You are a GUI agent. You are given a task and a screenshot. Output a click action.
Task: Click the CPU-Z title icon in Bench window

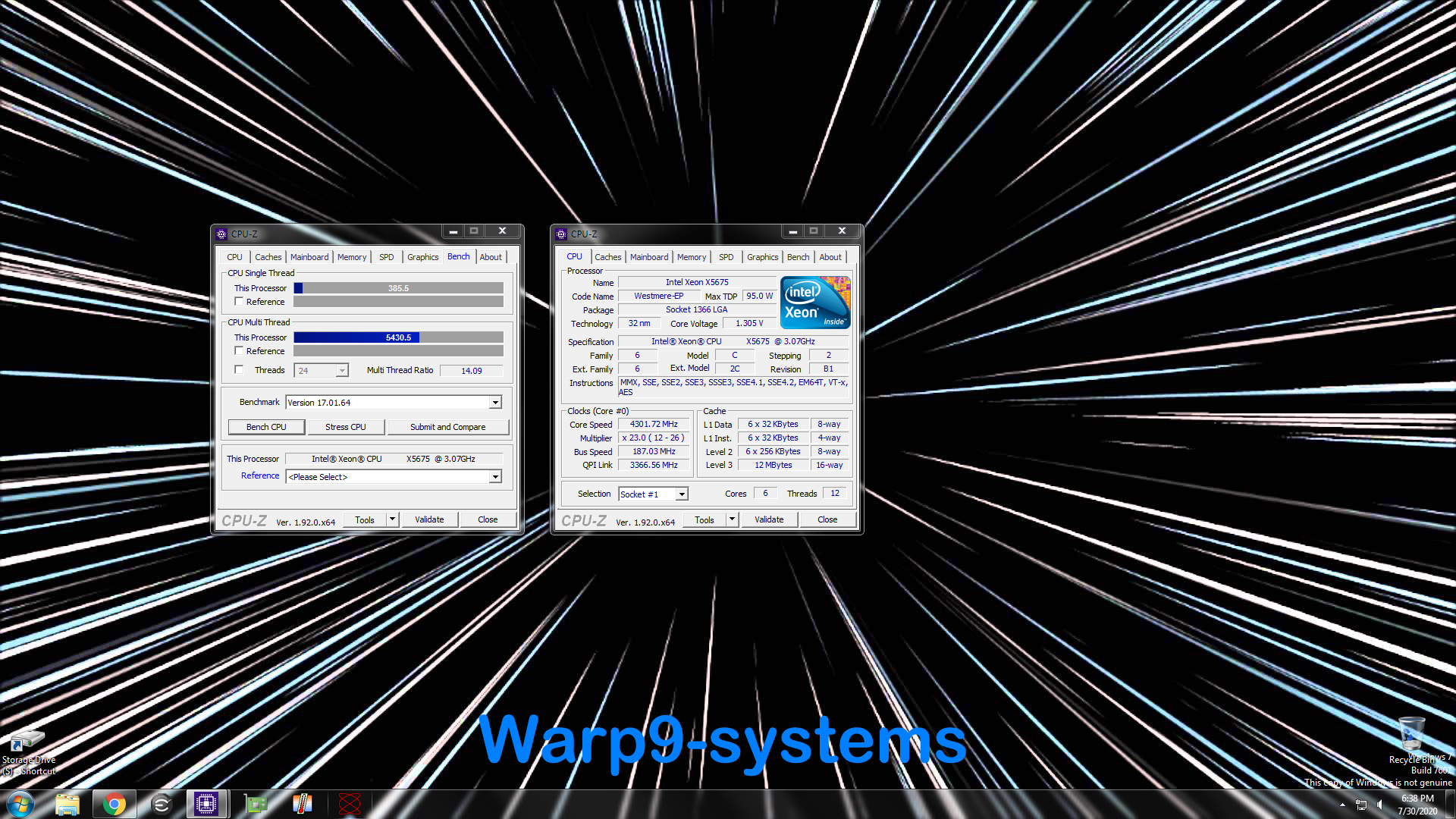point(221,234)
